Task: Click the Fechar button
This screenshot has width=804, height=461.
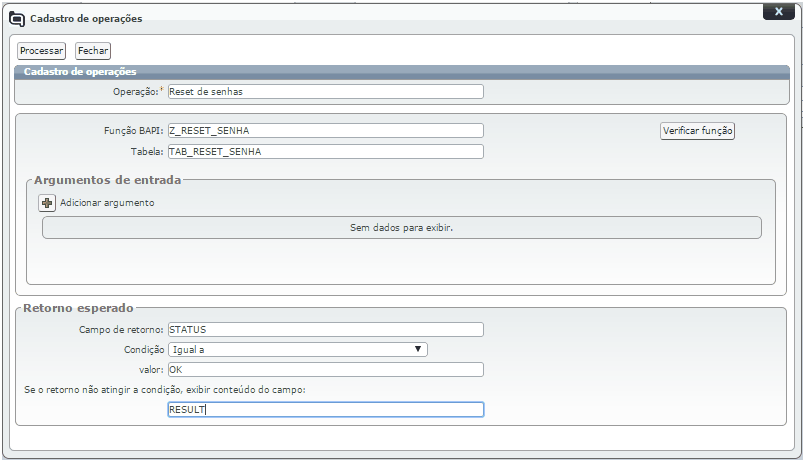Action: click(x=93, y=50)
